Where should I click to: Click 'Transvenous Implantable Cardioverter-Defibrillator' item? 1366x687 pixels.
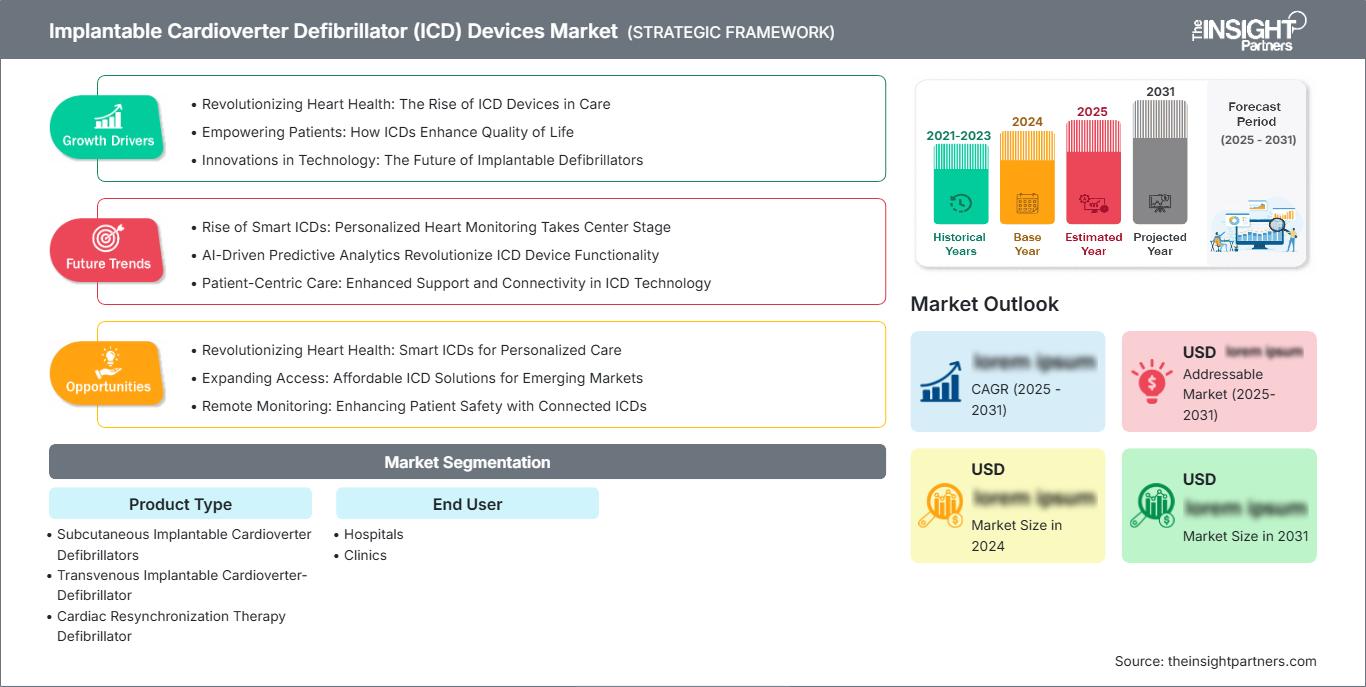click(x=182, y=585)
